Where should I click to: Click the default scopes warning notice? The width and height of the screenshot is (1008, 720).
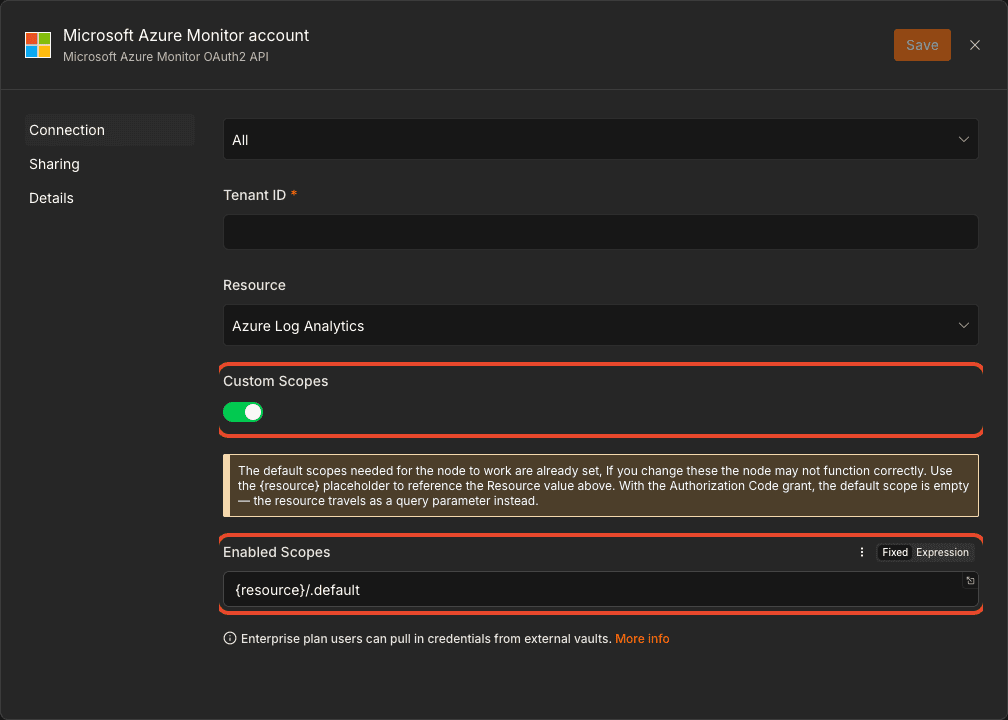pos(600,485)
